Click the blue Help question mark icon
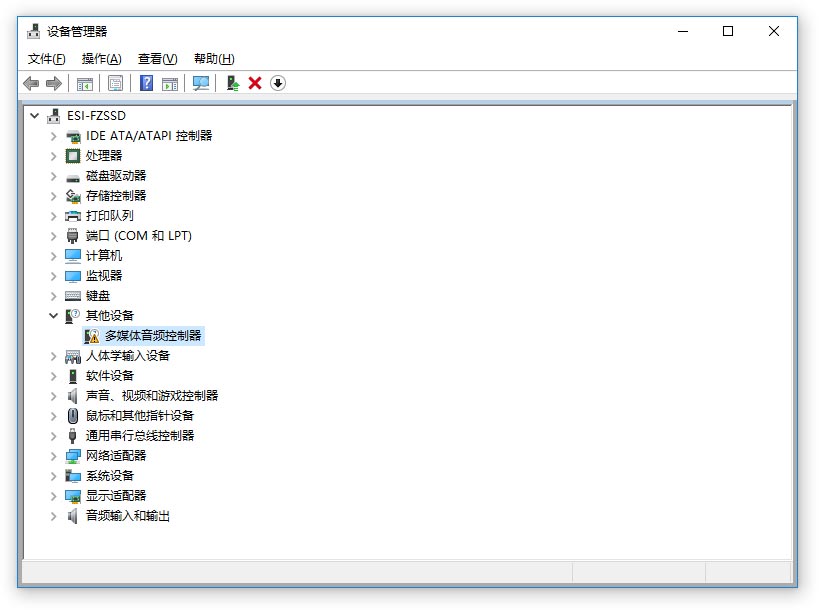Image resolution: width=819 pixels, height=610 pixels. click(146, 83)
